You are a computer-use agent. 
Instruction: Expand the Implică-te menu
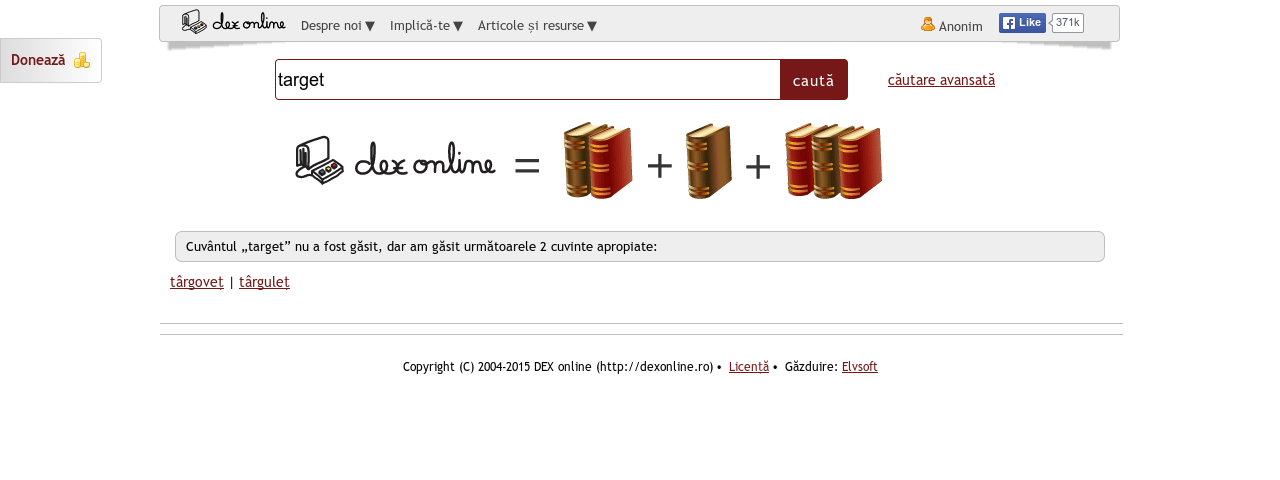[426, 26]
